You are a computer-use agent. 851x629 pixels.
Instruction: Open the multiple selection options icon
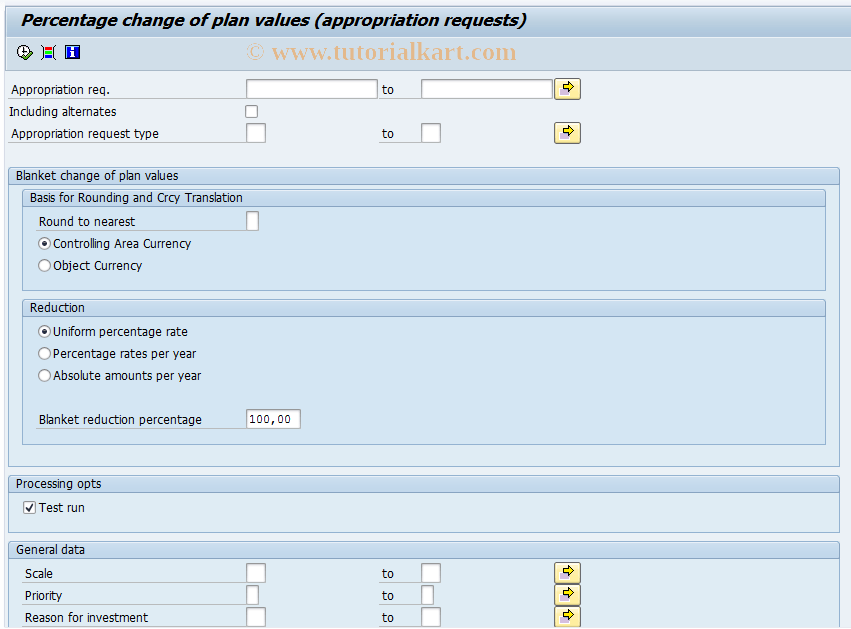click(47, 52)
